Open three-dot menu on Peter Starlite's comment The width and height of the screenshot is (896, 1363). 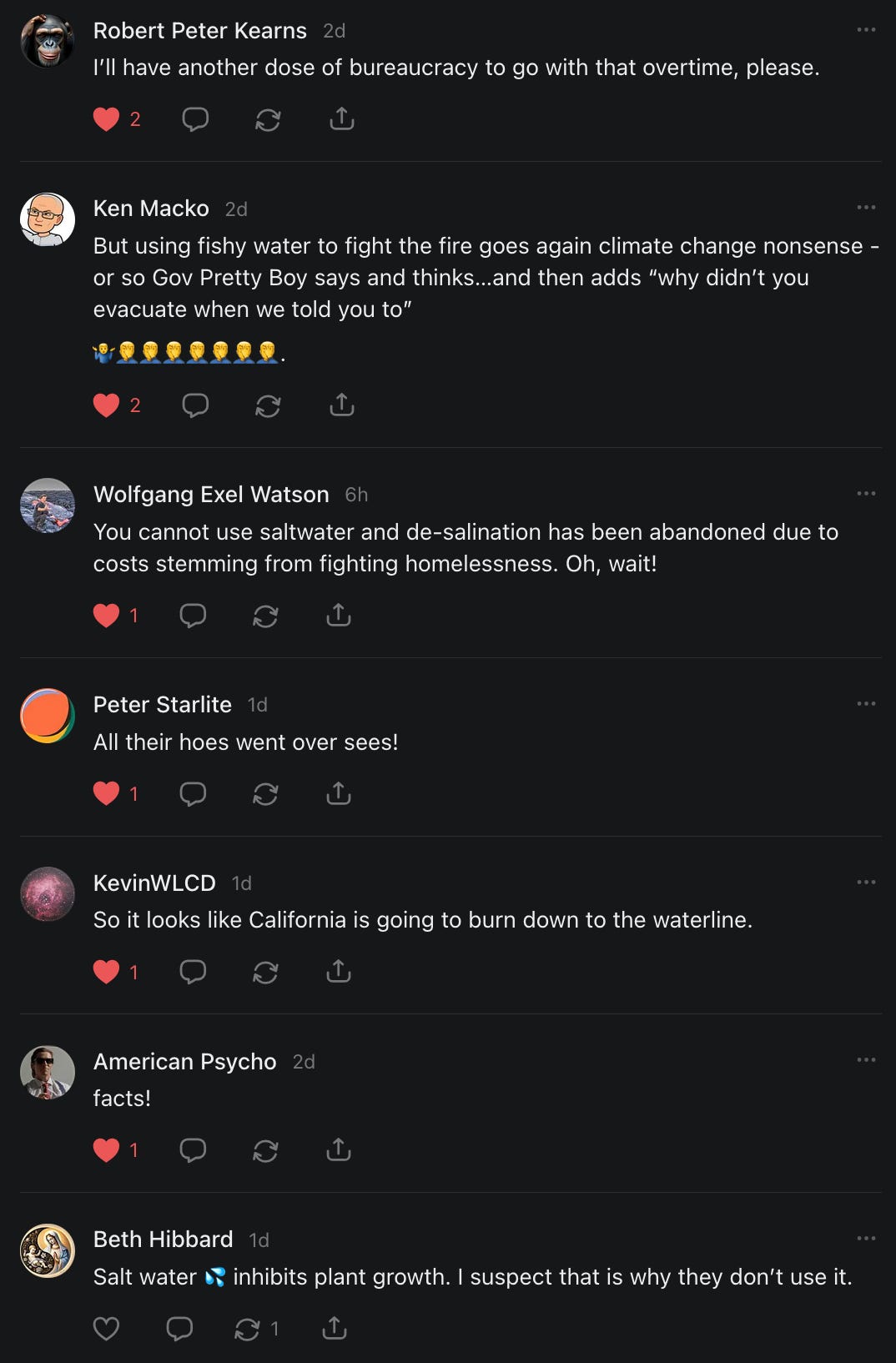point(866,704)
